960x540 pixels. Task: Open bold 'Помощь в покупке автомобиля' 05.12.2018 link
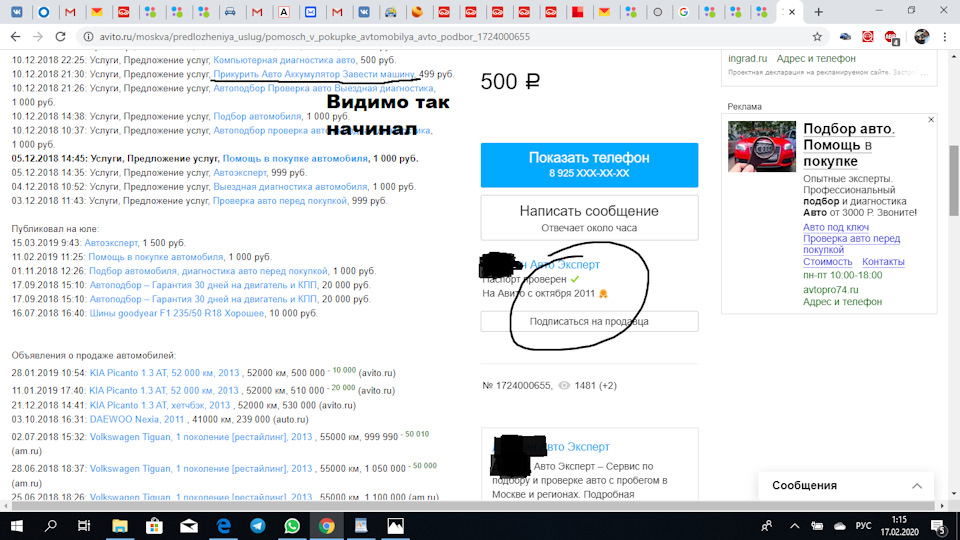click(x=295, y=159)
